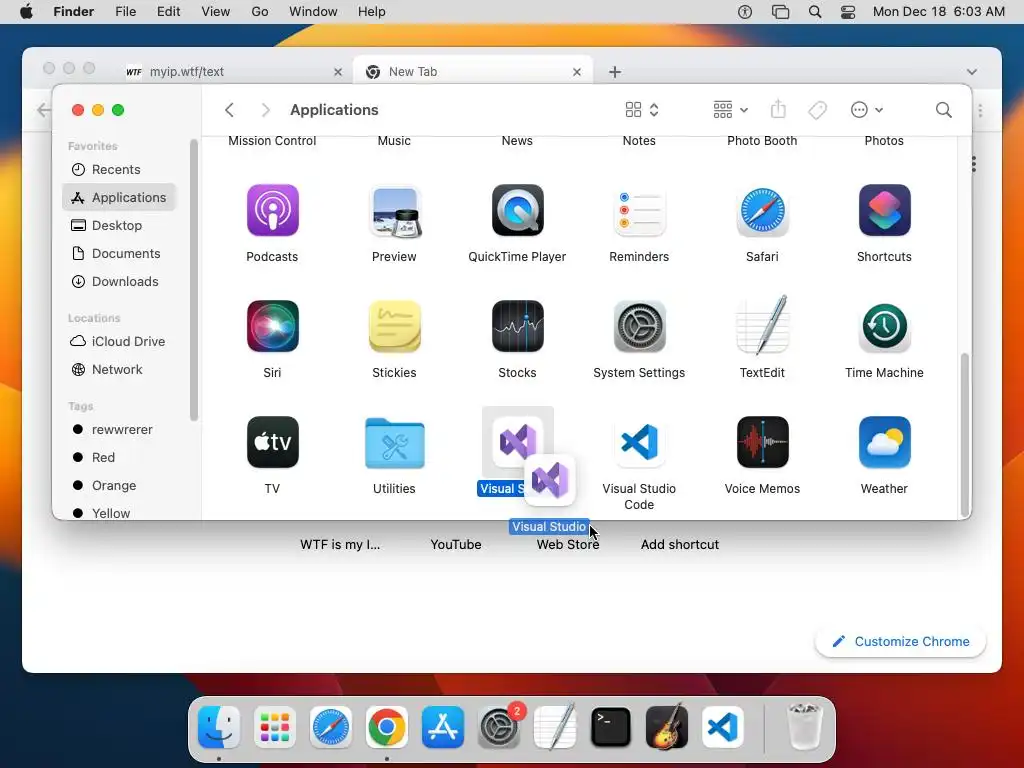Open the Group By dropdown in Finder
The height and width of the screenshot is (768, 1024).
pyautogui.click(x=730, y=110)
